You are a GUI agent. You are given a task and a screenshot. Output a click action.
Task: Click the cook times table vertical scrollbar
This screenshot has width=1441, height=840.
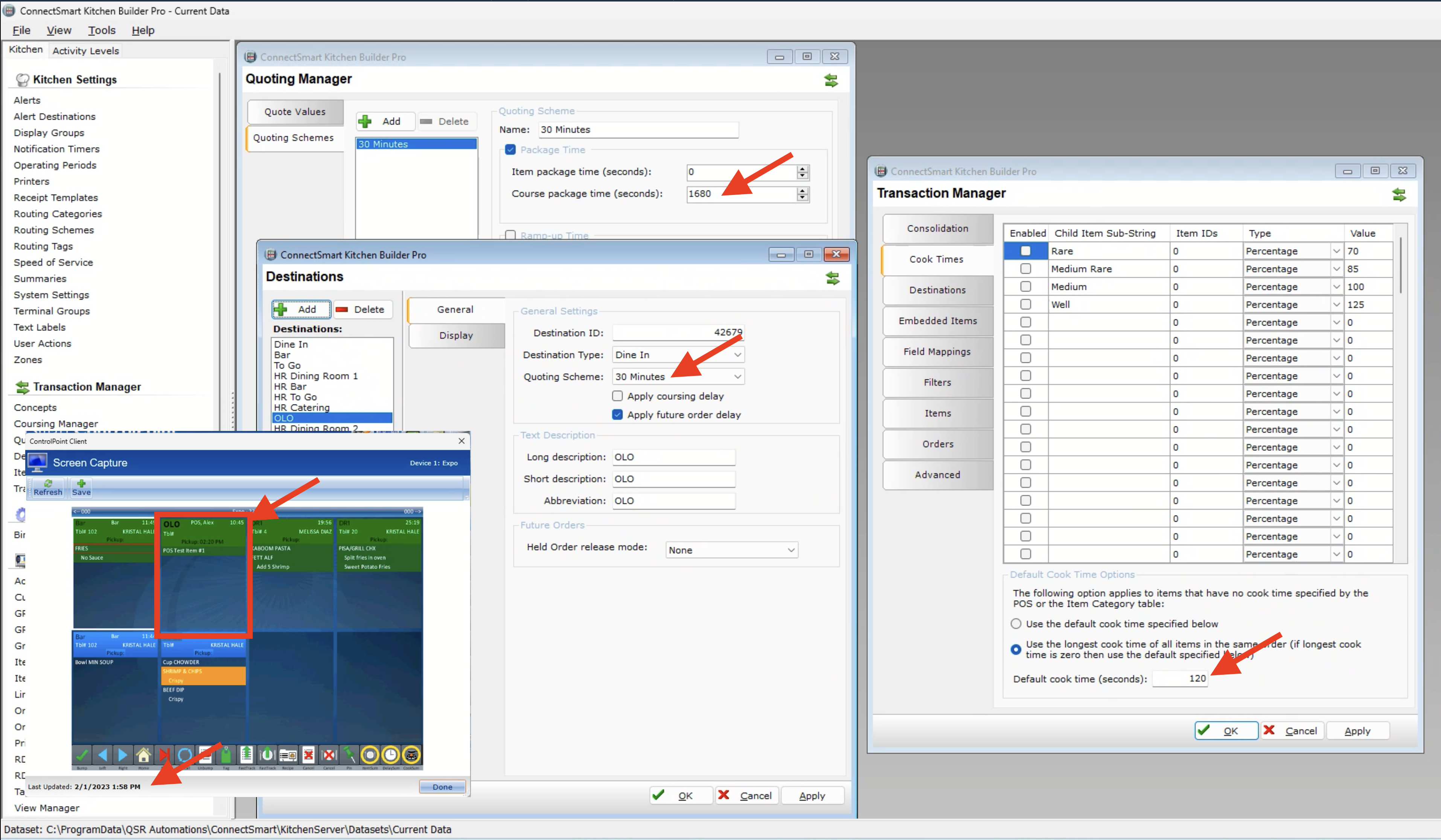coord(1400,266)
